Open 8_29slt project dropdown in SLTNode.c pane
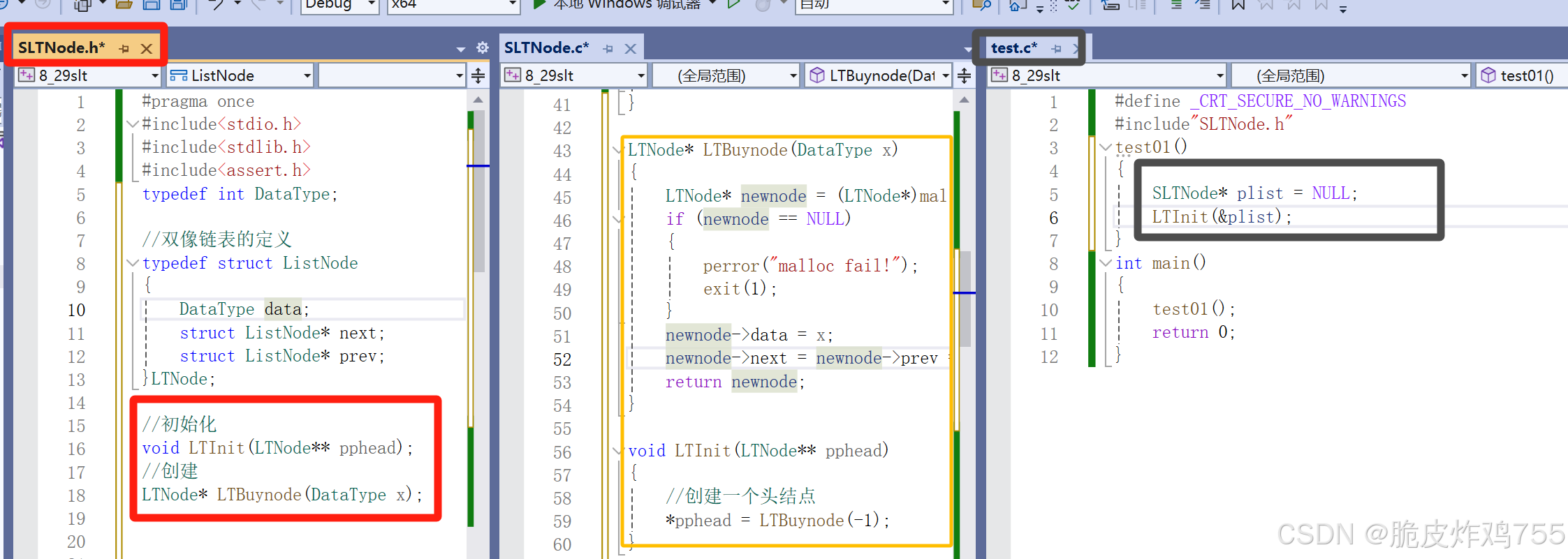 [574, 75]
